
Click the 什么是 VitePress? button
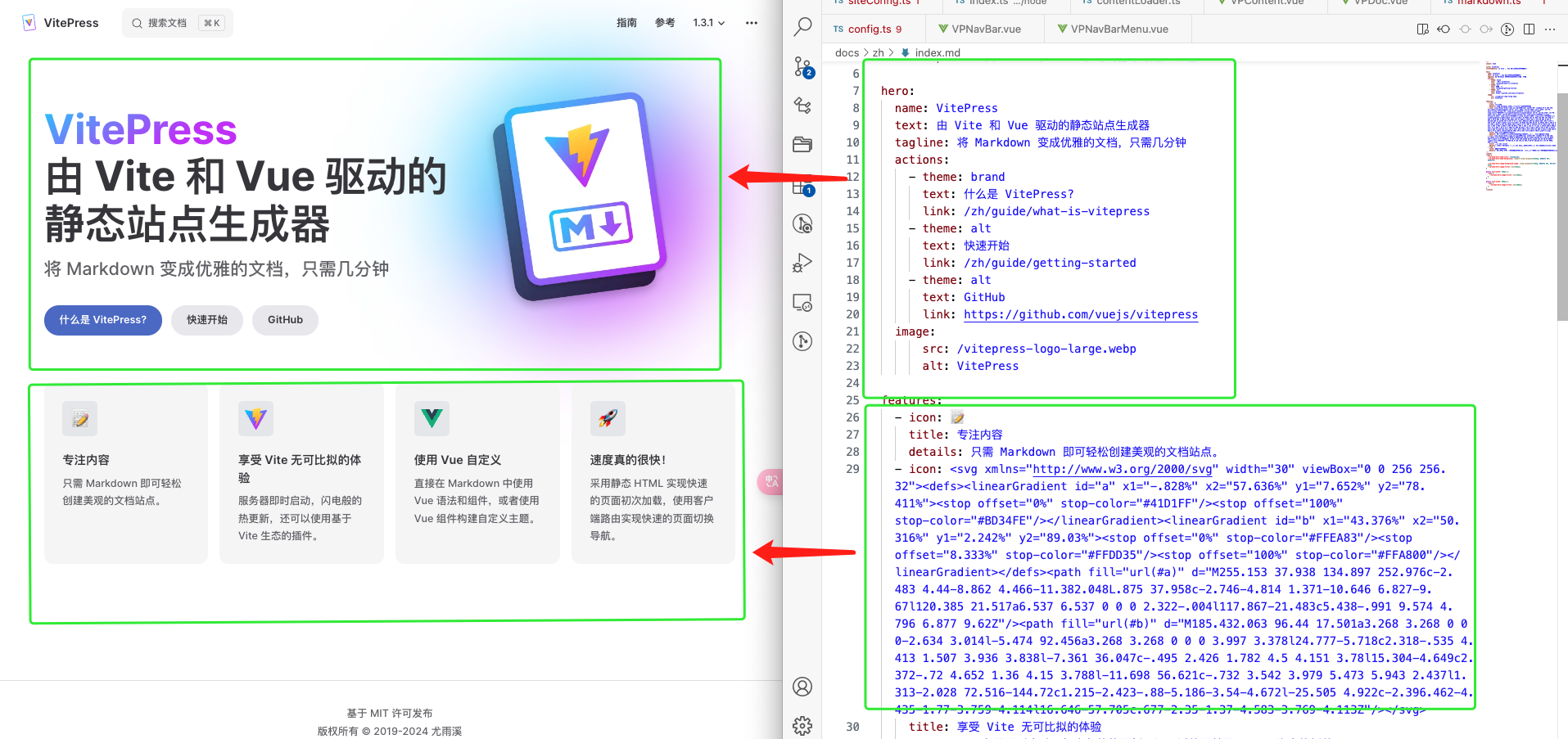point(103,320)
